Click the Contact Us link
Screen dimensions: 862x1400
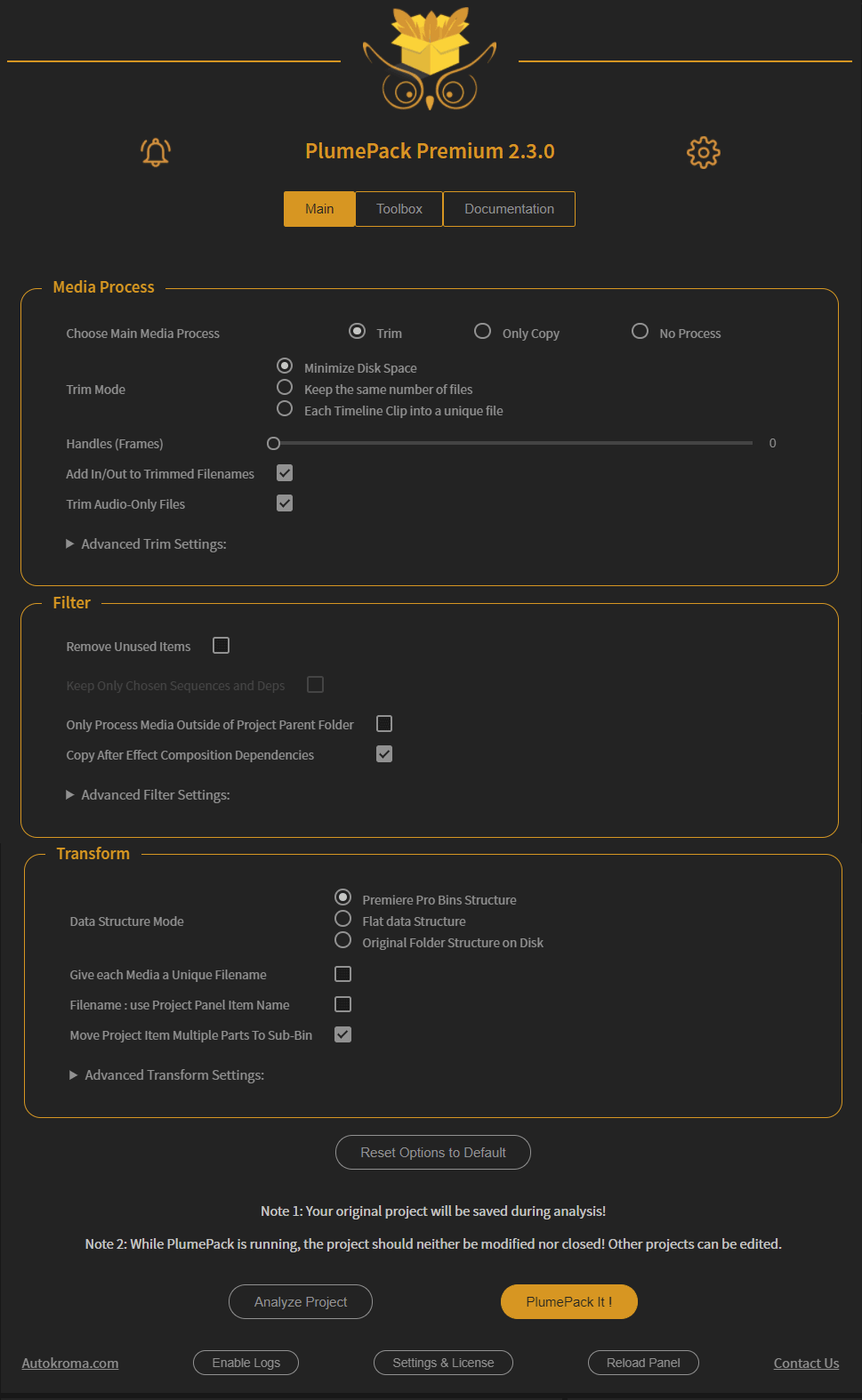click(x=805, y=1363)
